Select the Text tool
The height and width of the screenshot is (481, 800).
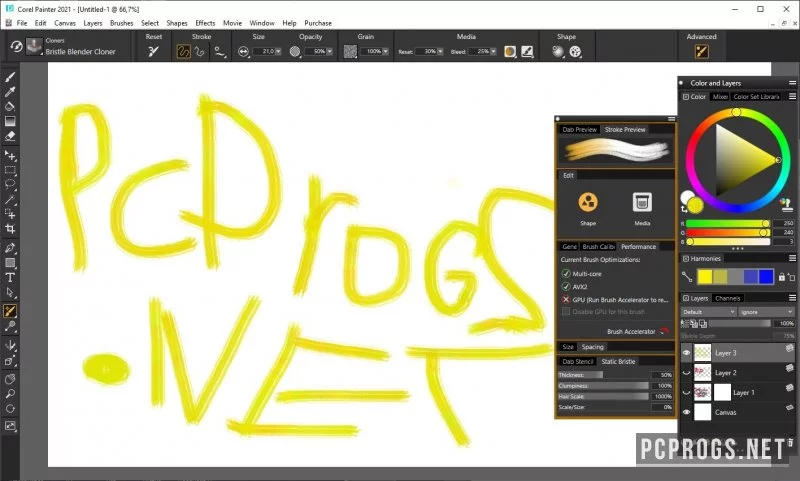coord(10,278)
